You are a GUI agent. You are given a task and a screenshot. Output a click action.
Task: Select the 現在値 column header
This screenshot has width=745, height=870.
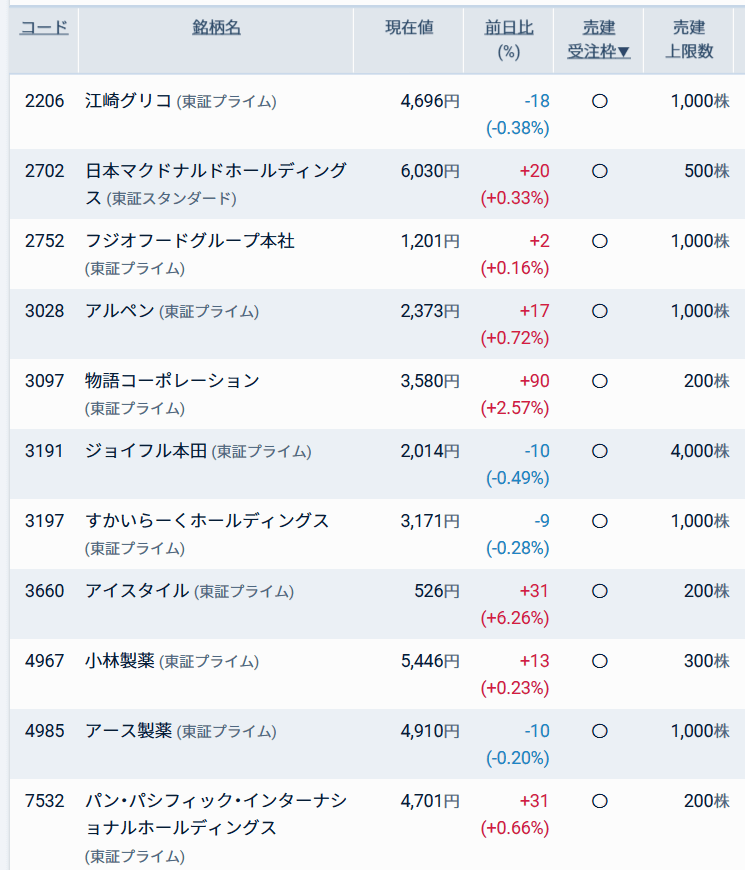coord(409,27)
